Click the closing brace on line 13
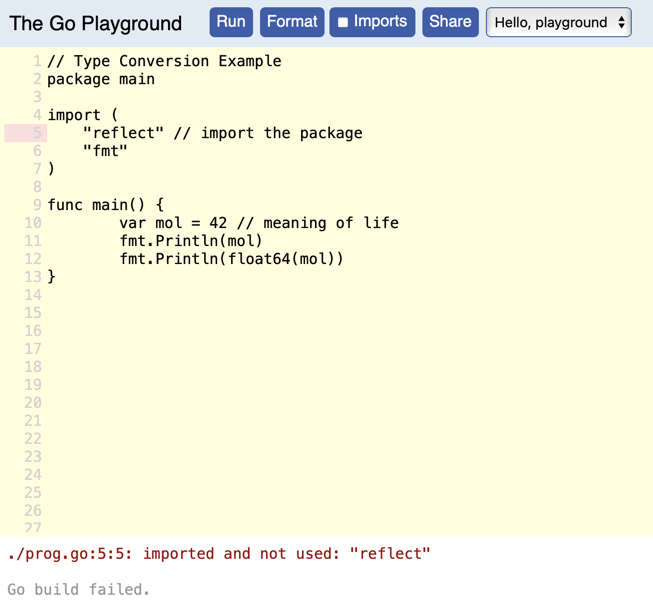The width and height of the screenshot is (653, 615). 52,277
